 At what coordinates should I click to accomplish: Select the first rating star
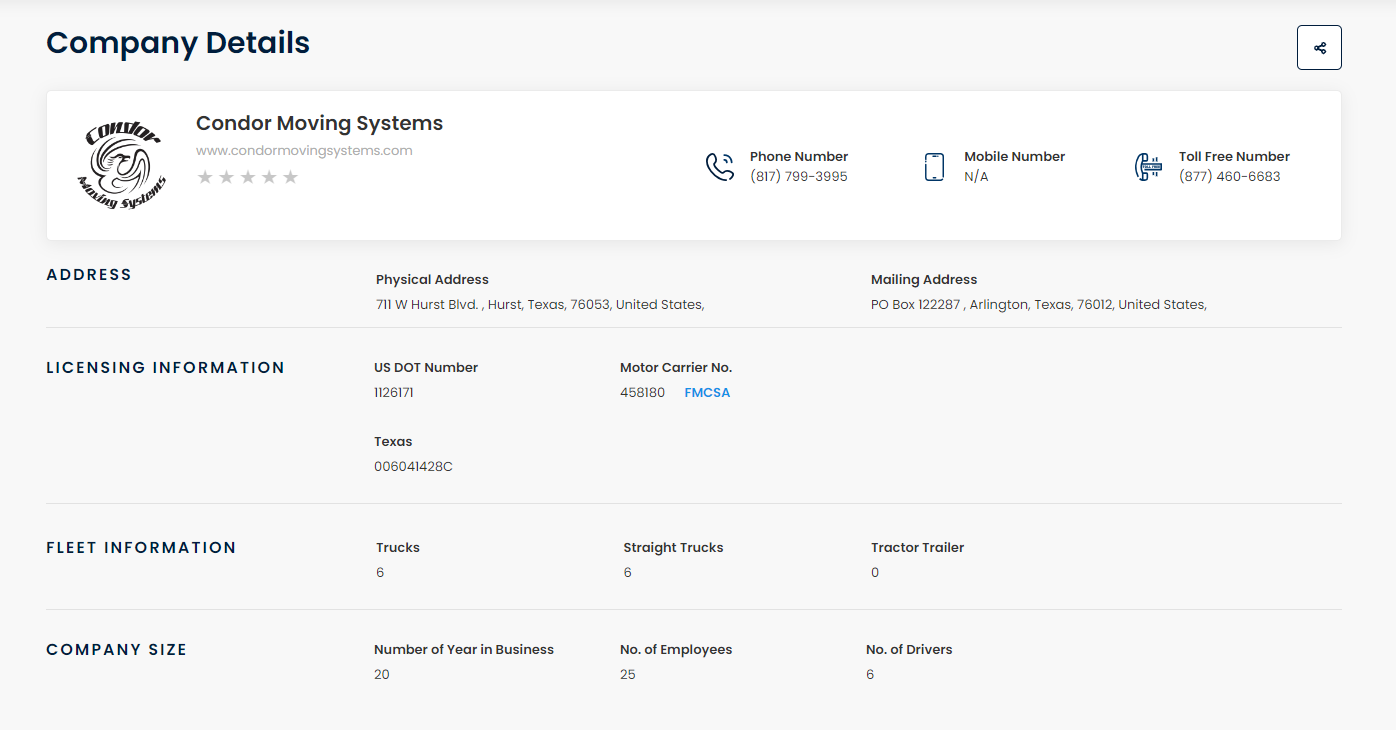tap(205, 177)
